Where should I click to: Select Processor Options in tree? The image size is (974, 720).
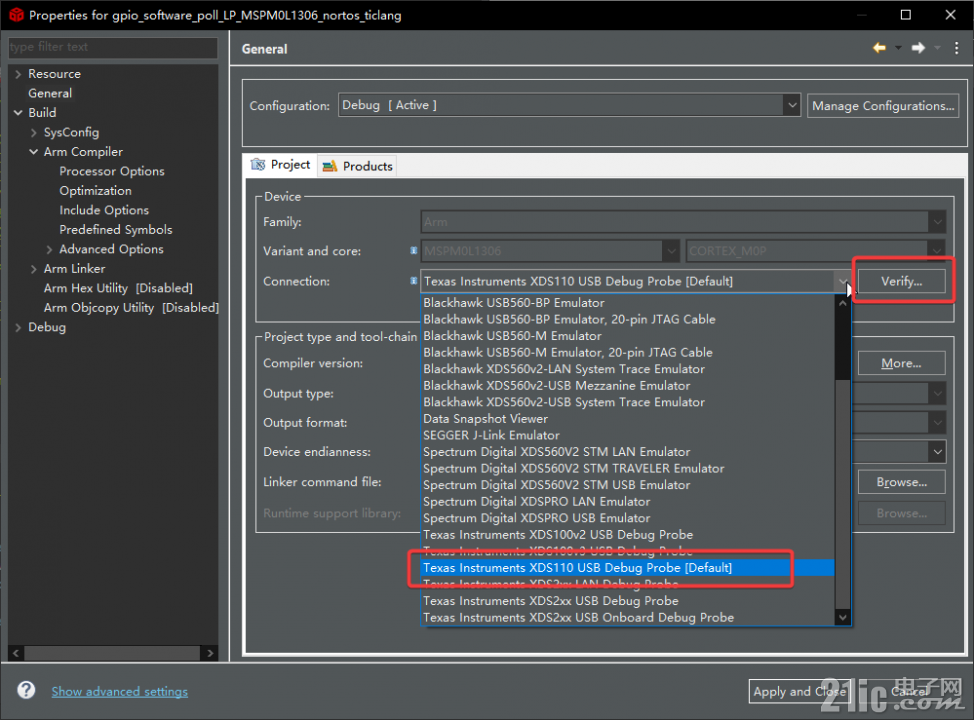pyautogui.click(x=112, y=171)
